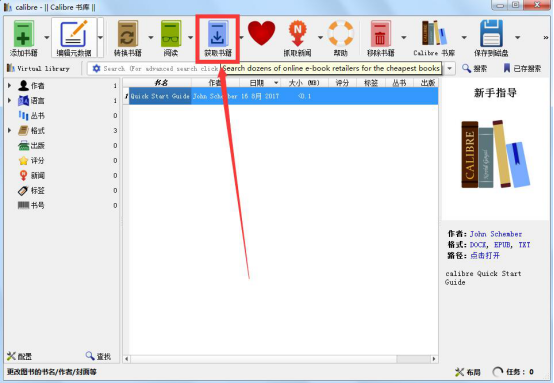
Task: Click the Find (查找) button in tag browser
Action: click(x=98, y=356)
